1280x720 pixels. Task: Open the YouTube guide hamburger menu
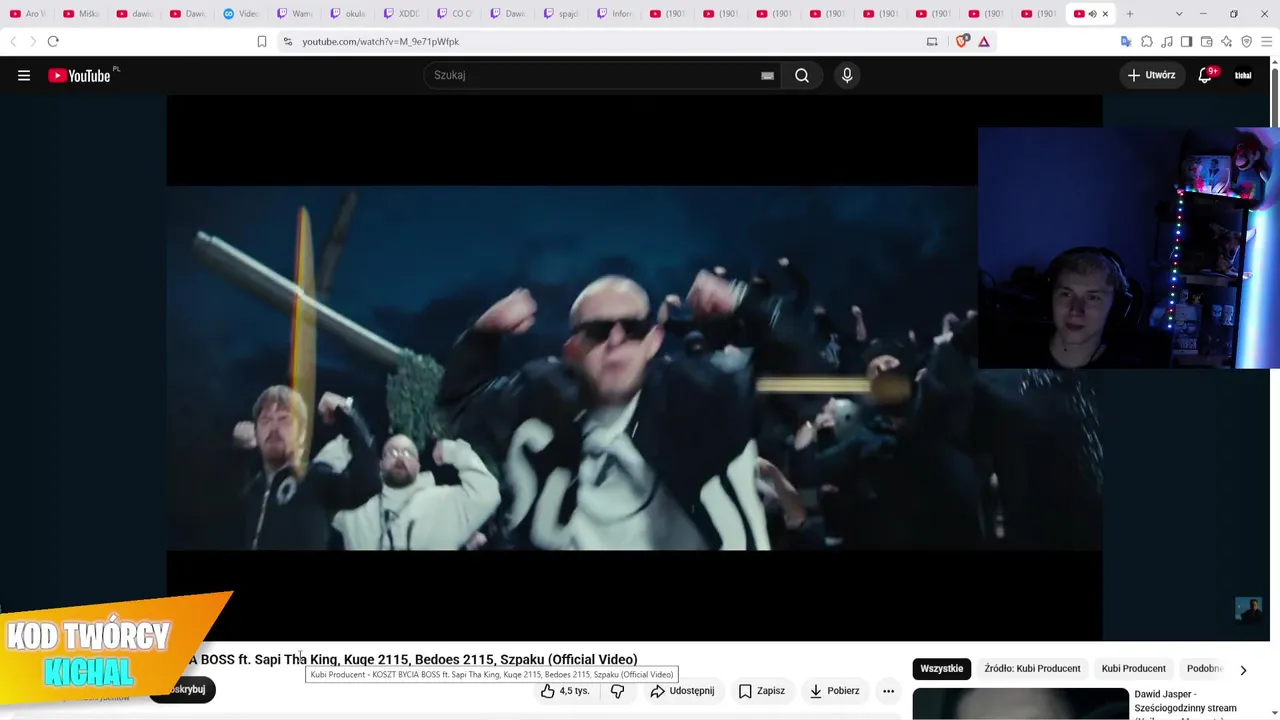point(24,75)
